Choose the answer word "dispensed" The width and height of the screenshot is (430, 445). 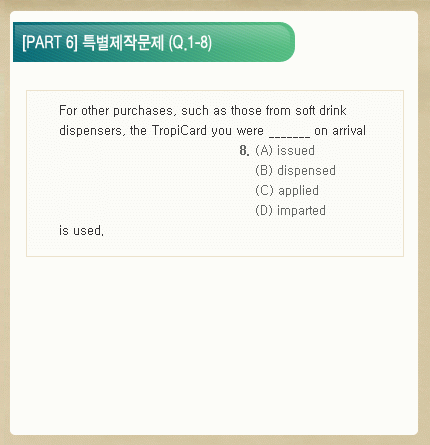tap(306, 171)
